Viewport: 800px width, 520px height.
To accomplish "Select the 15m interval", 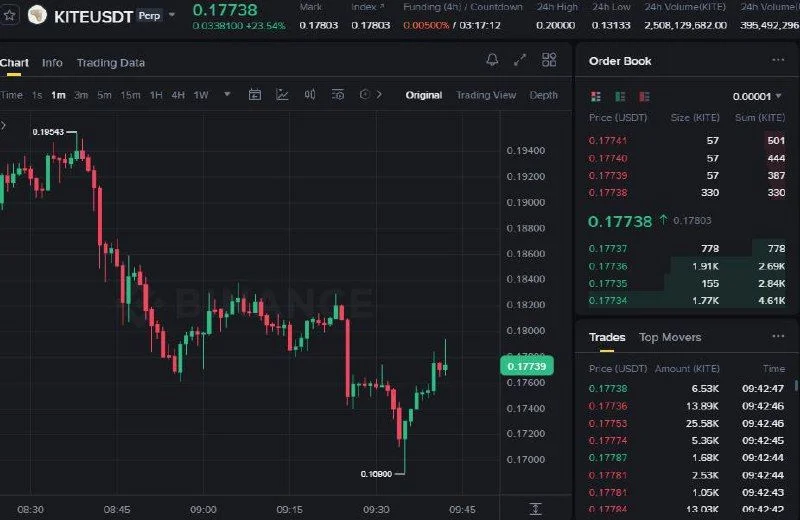I will [x=130, y=95].
